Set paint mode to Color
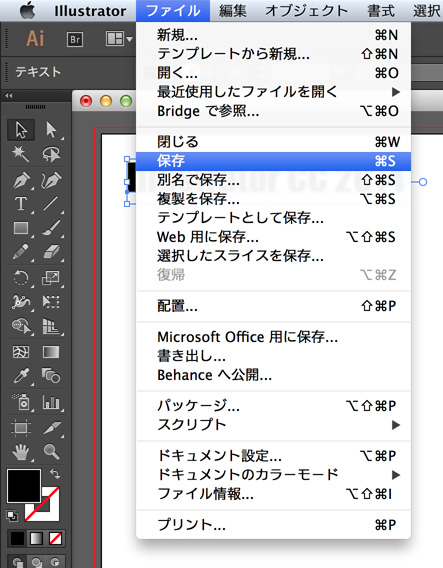Viewport: 443px width, 568px height. [x=17, y=538]
